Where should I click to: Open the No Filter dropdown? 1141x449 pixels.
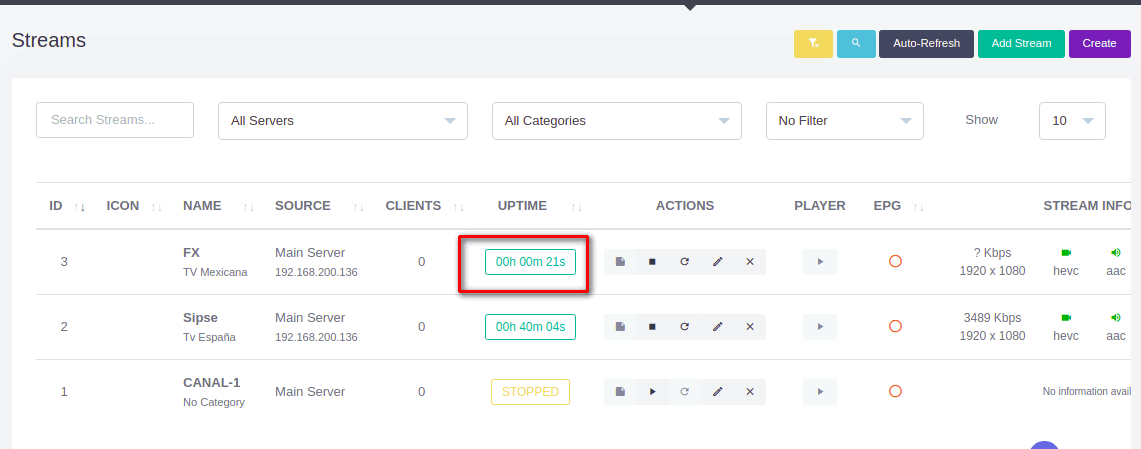(844, 121)
